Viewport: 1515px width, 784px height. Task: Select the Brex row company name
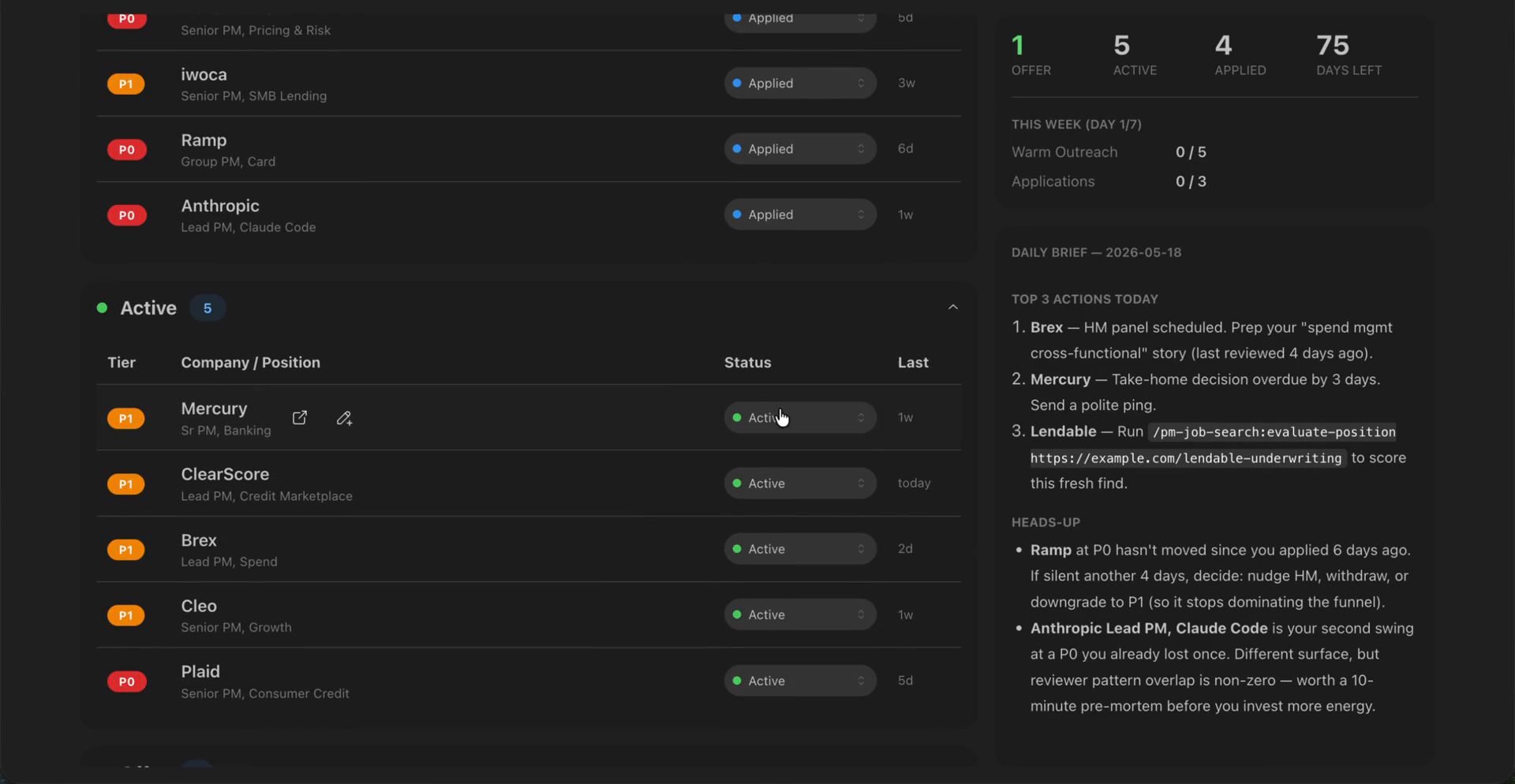tap(199, 540)
